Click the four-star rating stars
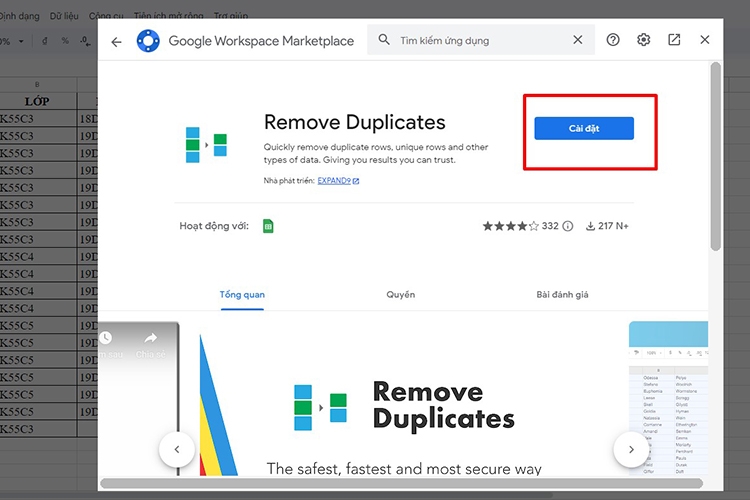This screenshot has width=750, height=500. 510,226
